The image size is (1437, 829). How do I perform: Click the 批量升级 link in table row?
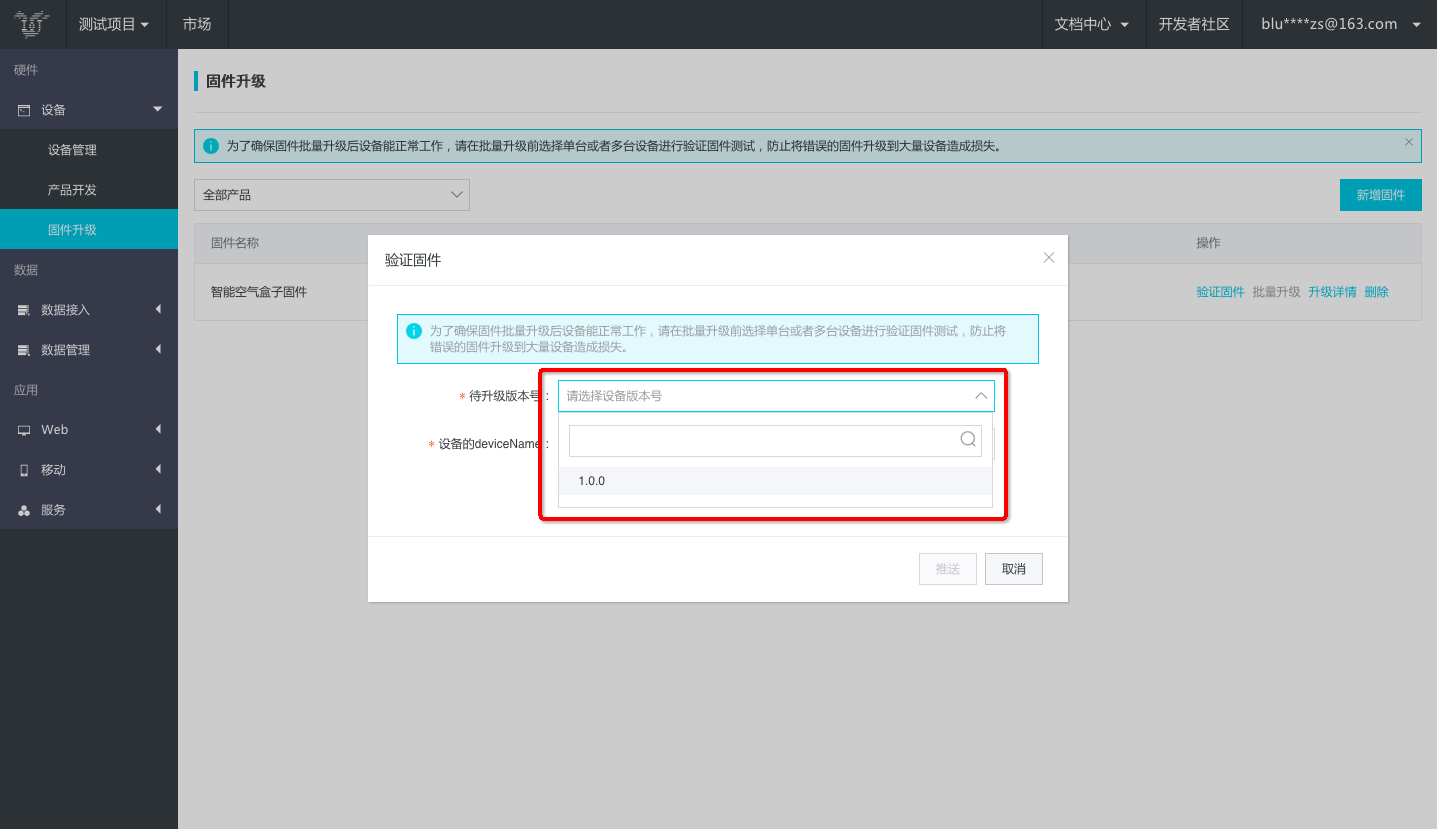pyautogui.click(x=1276, y=292)
